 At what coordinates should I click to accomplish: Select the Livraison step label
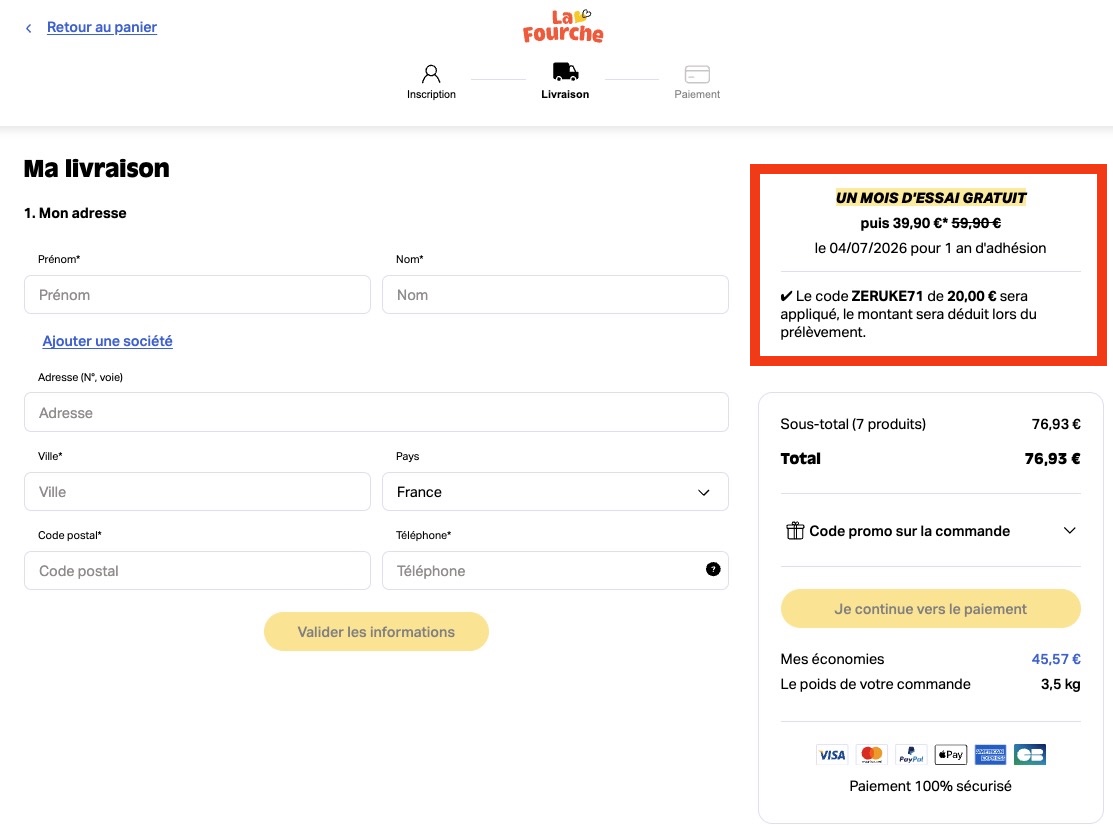[x=565, y=94]
